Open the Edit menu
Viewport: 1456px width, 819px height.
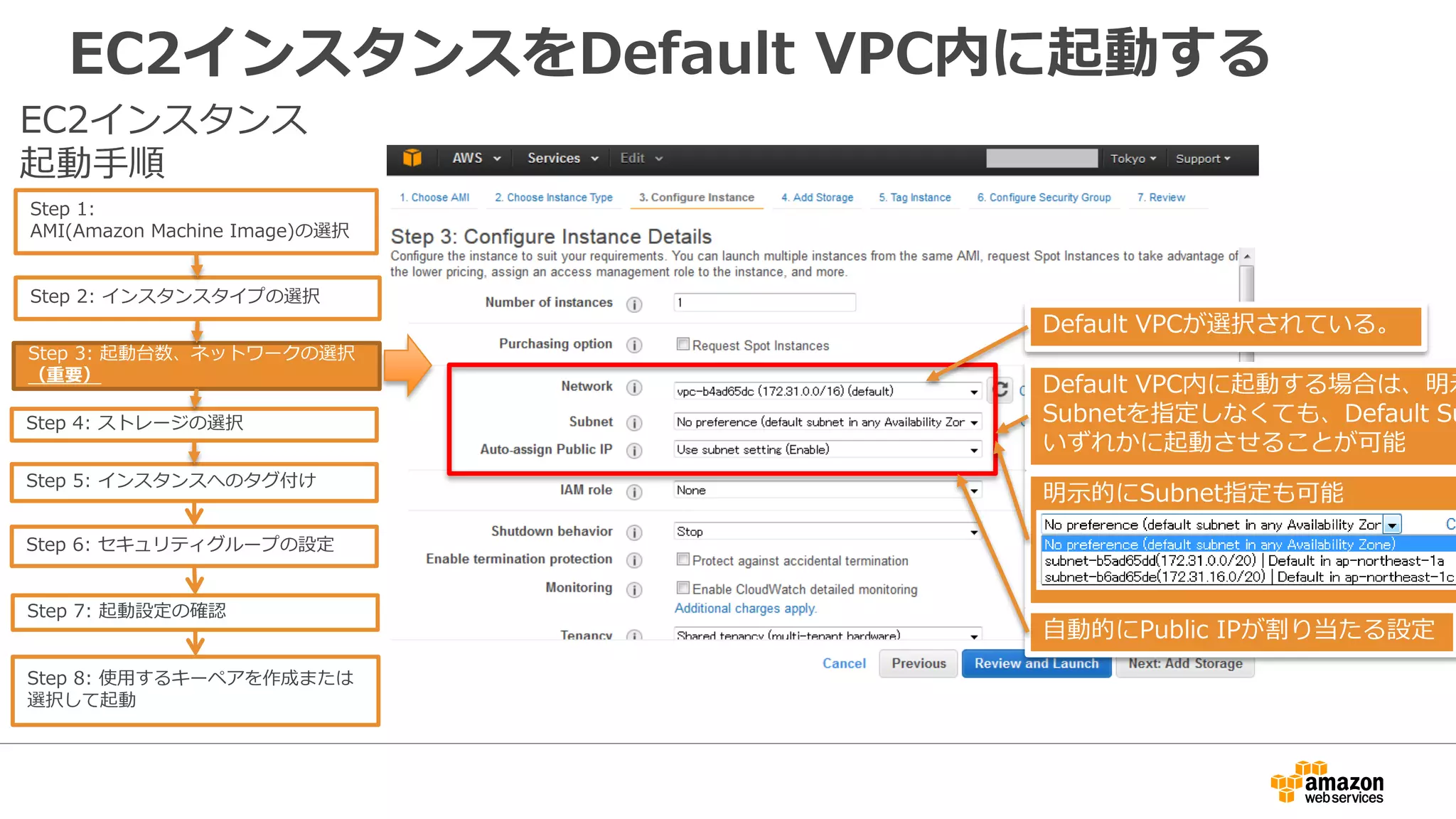click(x=641, y=158)
